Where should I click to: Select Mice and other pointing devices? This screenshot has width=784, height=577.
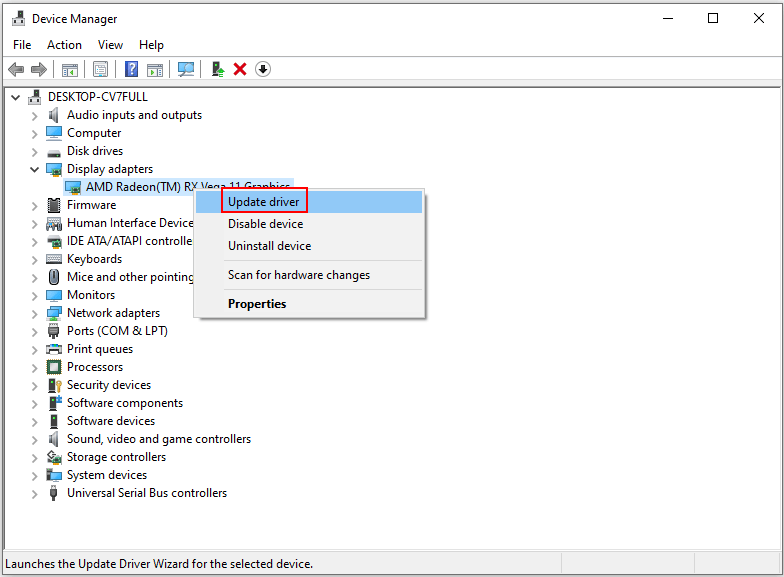[130, 277]
